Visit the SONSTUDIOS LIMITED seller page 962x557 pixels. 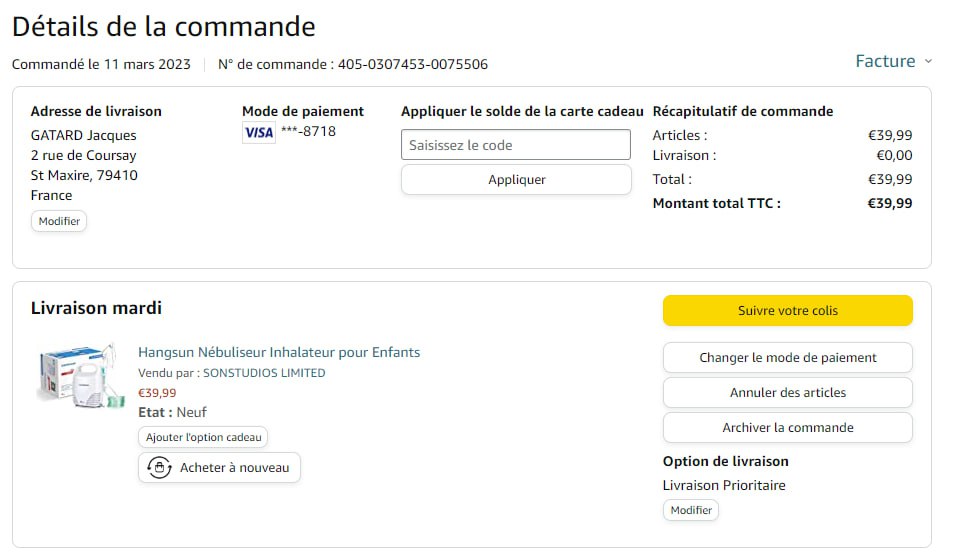[x=264, y=373]
